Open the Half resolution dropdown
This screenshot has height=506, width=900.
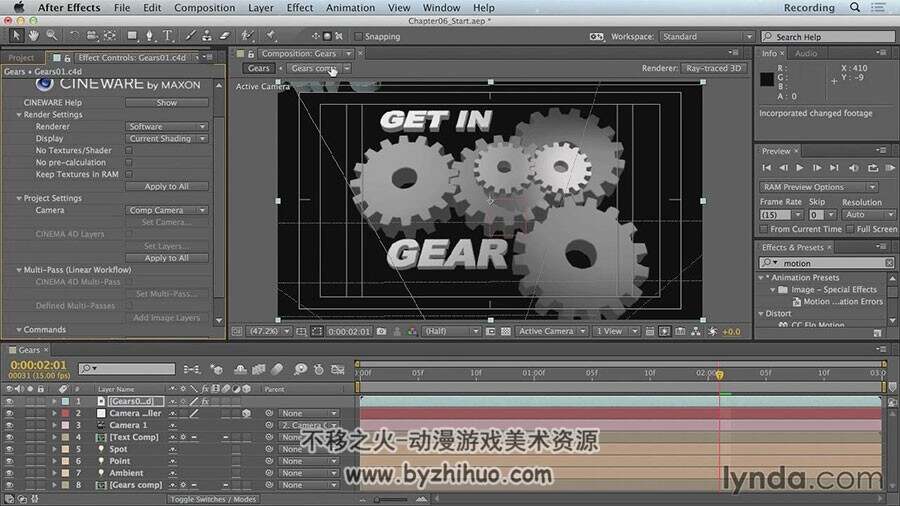point(451,332)
